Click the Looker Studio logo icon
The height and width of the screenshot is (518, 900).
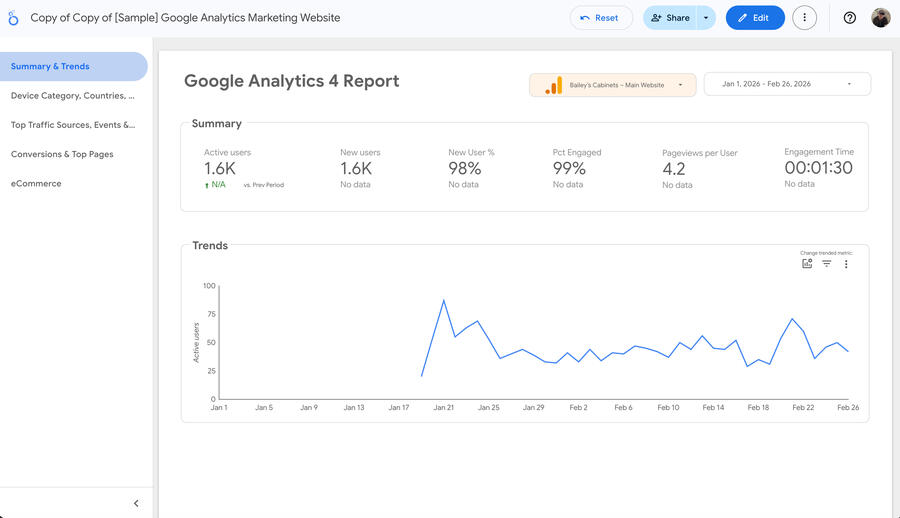click(x=13, y=18)
